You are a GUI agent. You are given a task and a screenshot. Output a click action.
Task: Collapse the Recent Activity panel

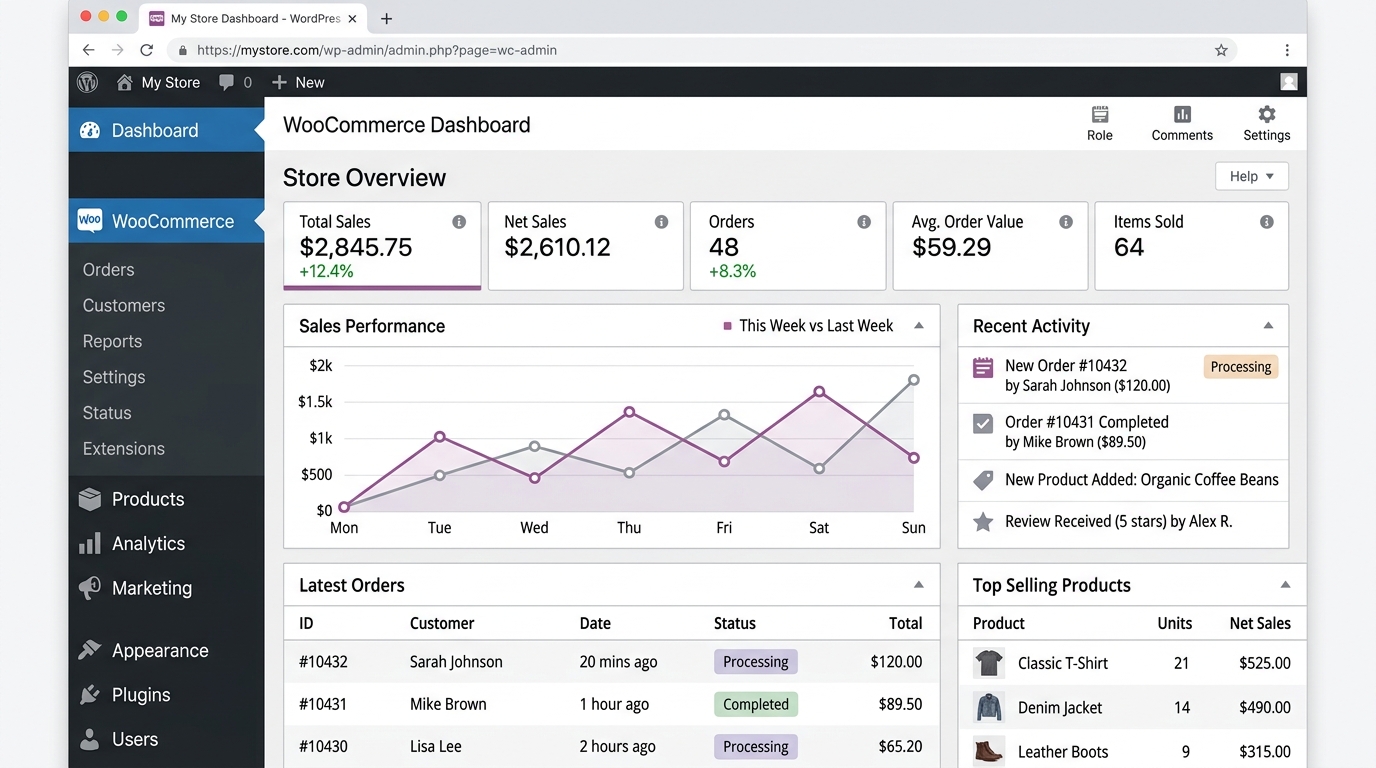point(1268,325)
